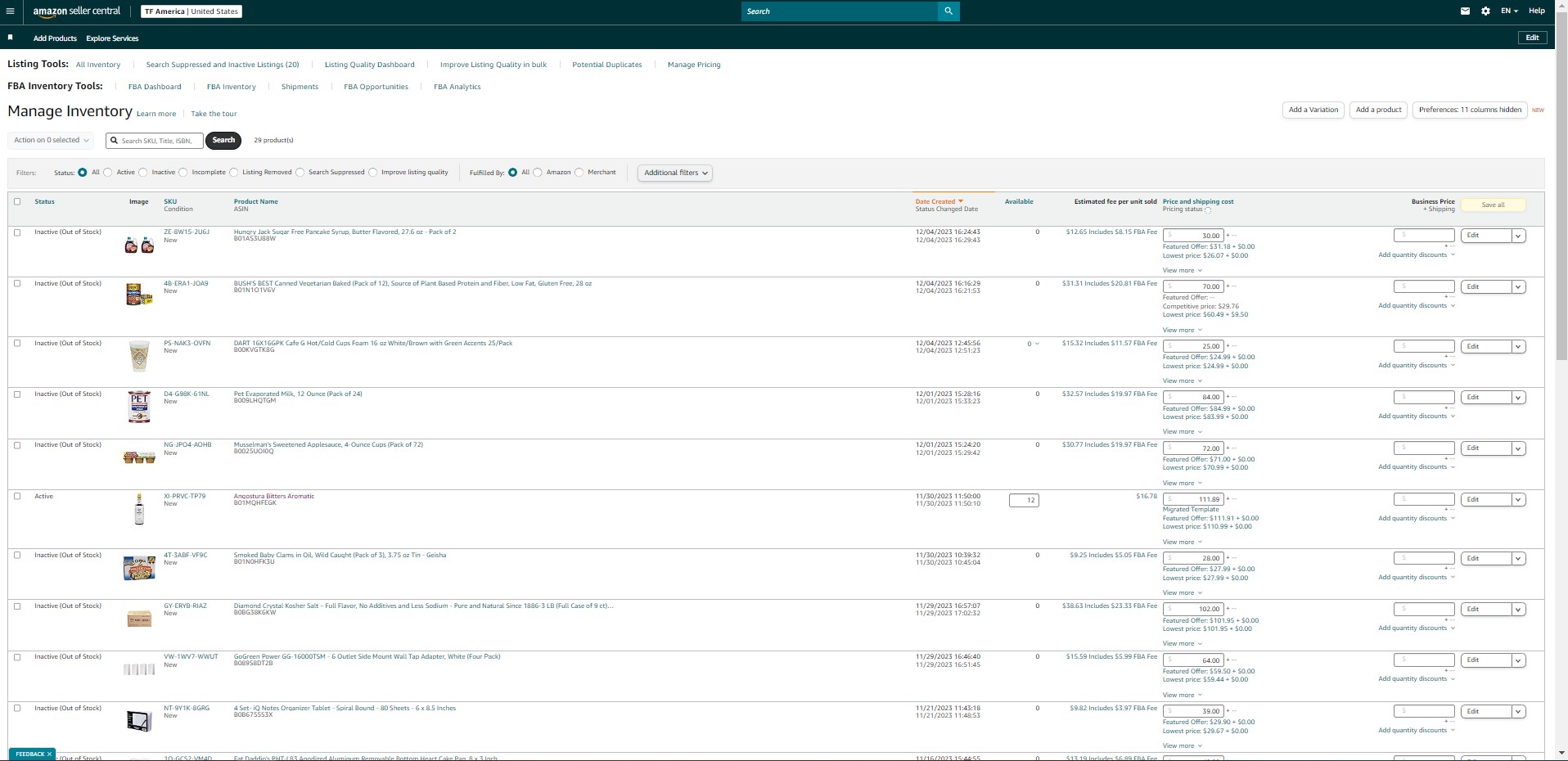Image resolution: width=1568 pixels, height=761 pixels.
Task: Open the Learn more link
Action: pos(156,114)
